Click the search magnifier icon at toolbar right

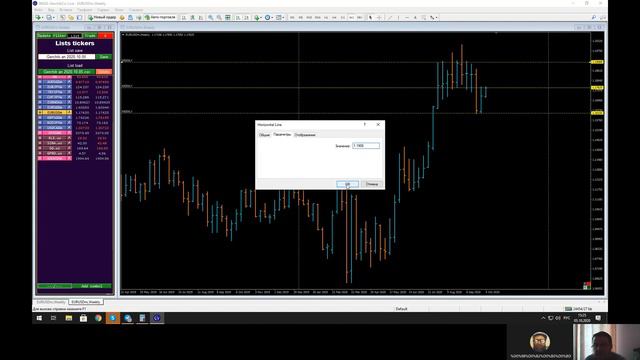594,18
